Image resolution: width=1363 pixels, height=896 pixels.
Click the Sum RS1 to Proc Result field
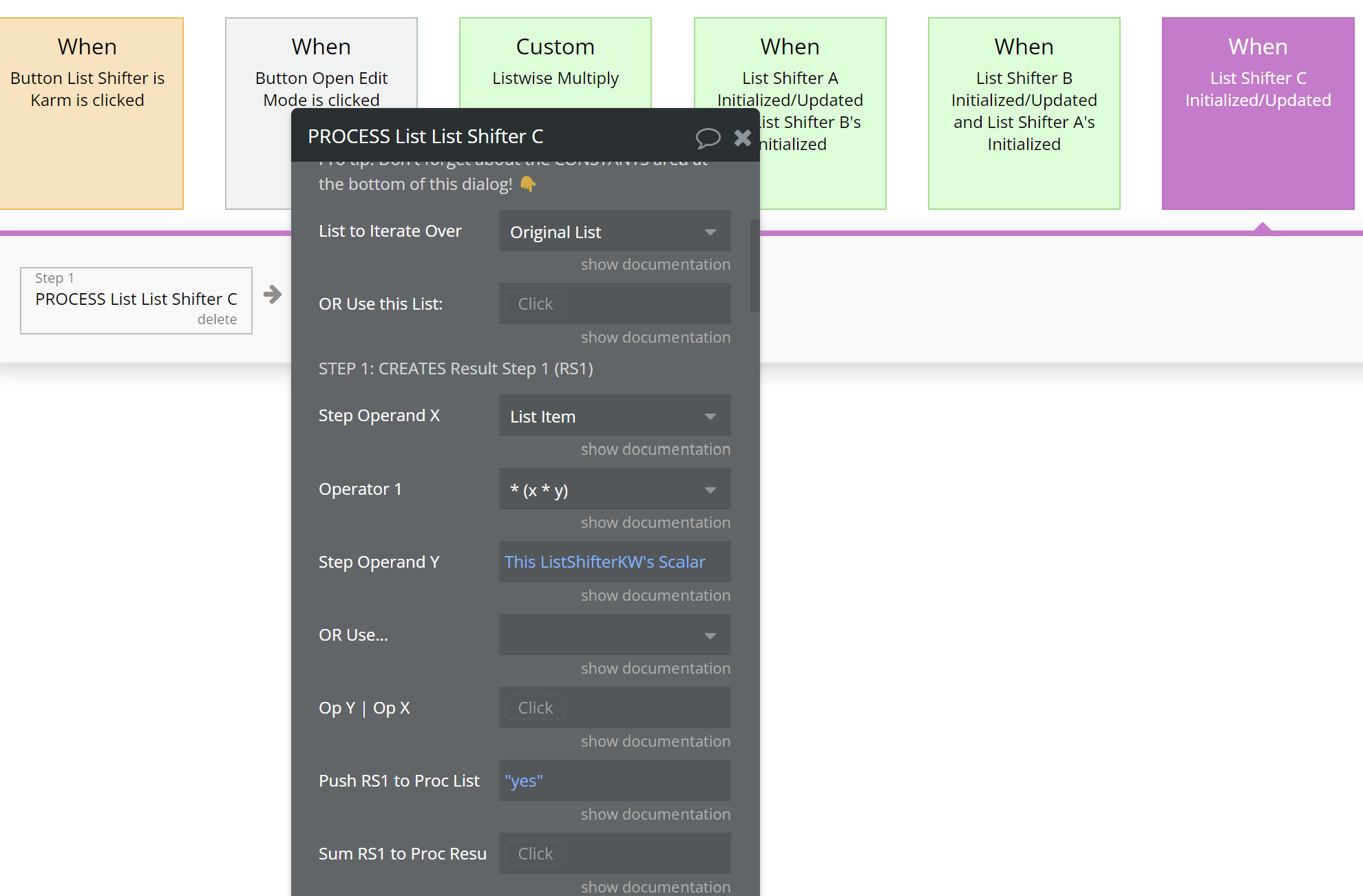pos(614,853)
